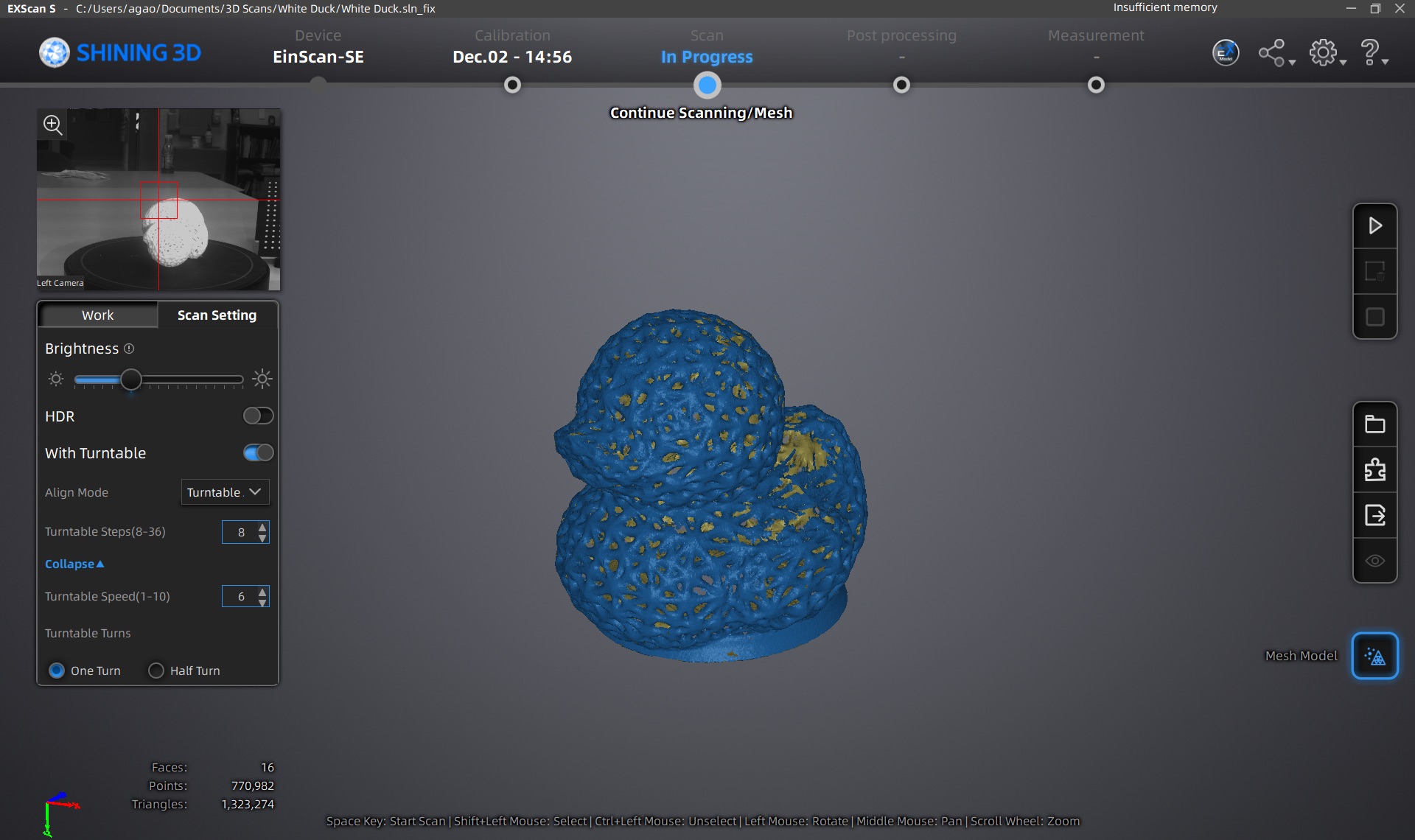Toggle the eye visibility icon
1415x840 pixels.
(1374, 561)
